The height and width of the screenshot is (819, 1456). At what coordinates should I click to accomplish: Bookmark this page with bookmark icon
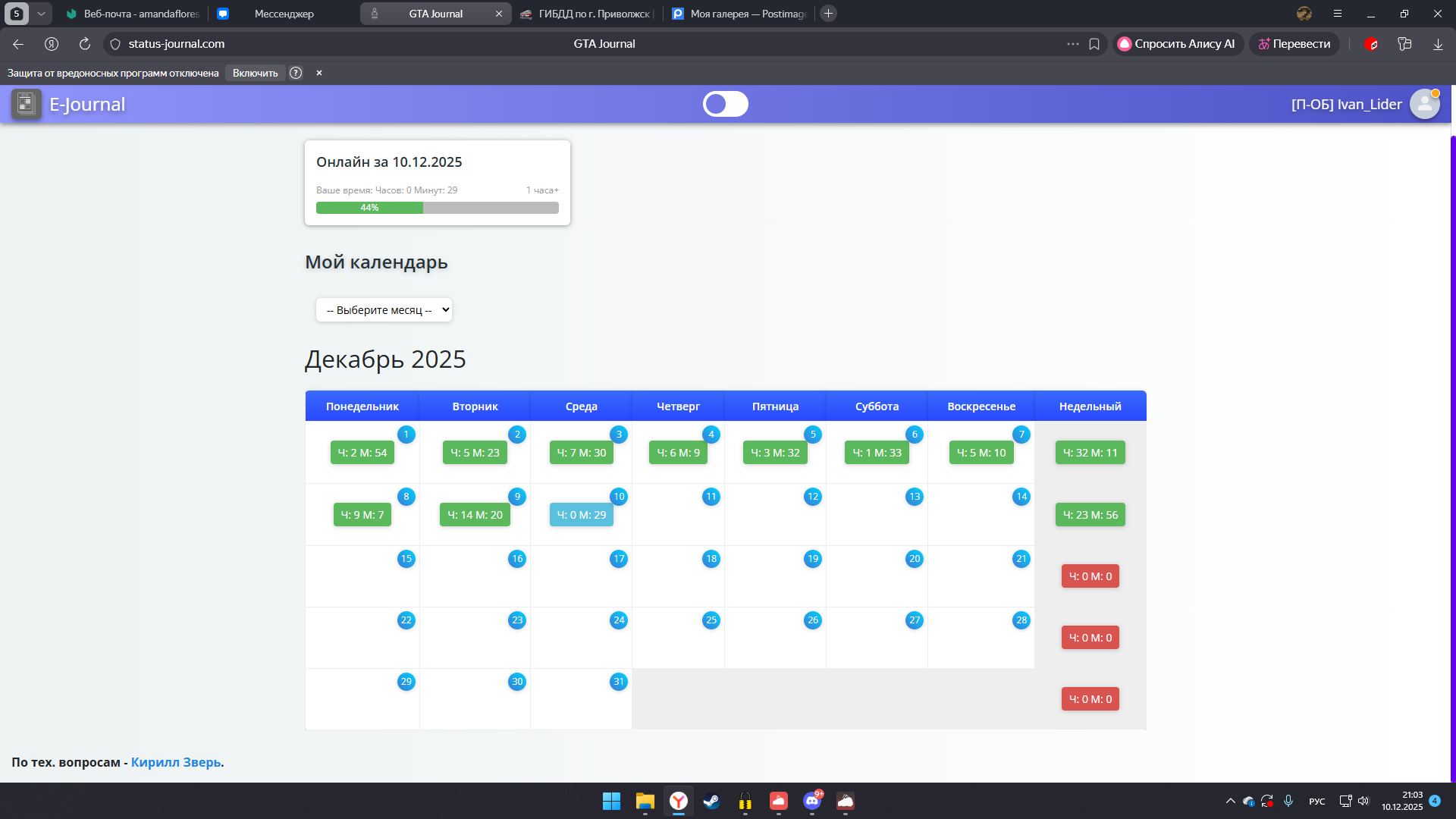1094,44
